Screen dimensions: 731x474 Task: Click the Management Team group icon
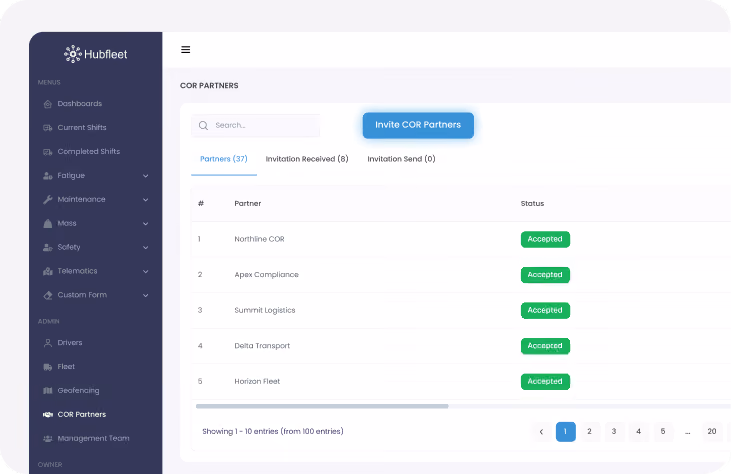coord(48,439)
